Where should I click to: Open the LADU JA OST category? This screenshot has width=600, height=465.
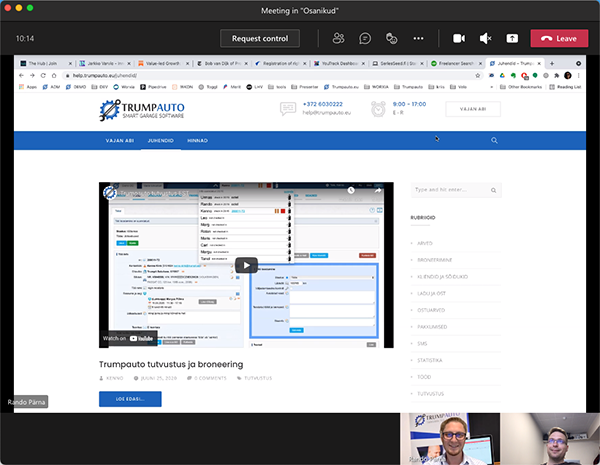431,293
